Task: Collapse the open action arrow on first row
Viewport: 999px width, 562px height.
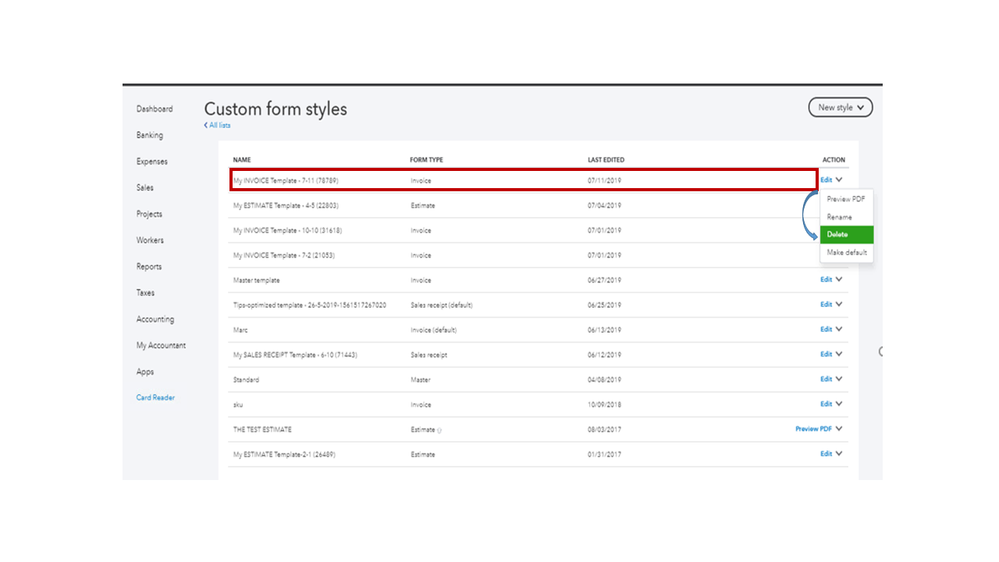Action: (x=839, y=180)
